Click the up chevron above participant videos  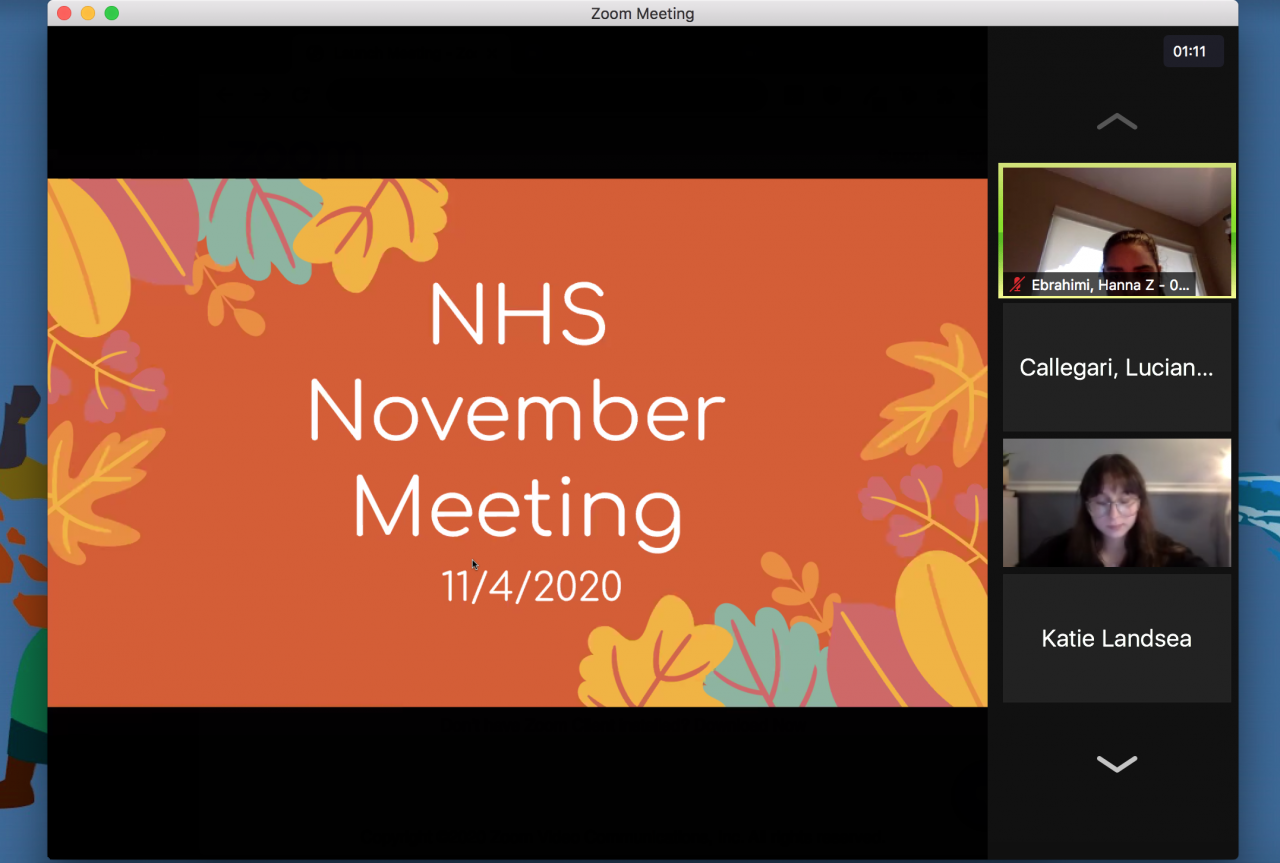click(x=1117, y=122)
